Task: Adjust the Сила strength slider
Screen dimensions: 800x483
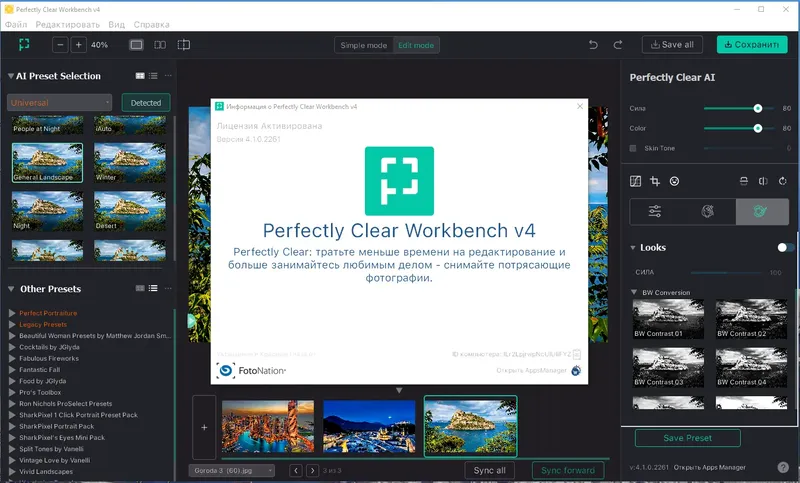Action: pos(739,108)
